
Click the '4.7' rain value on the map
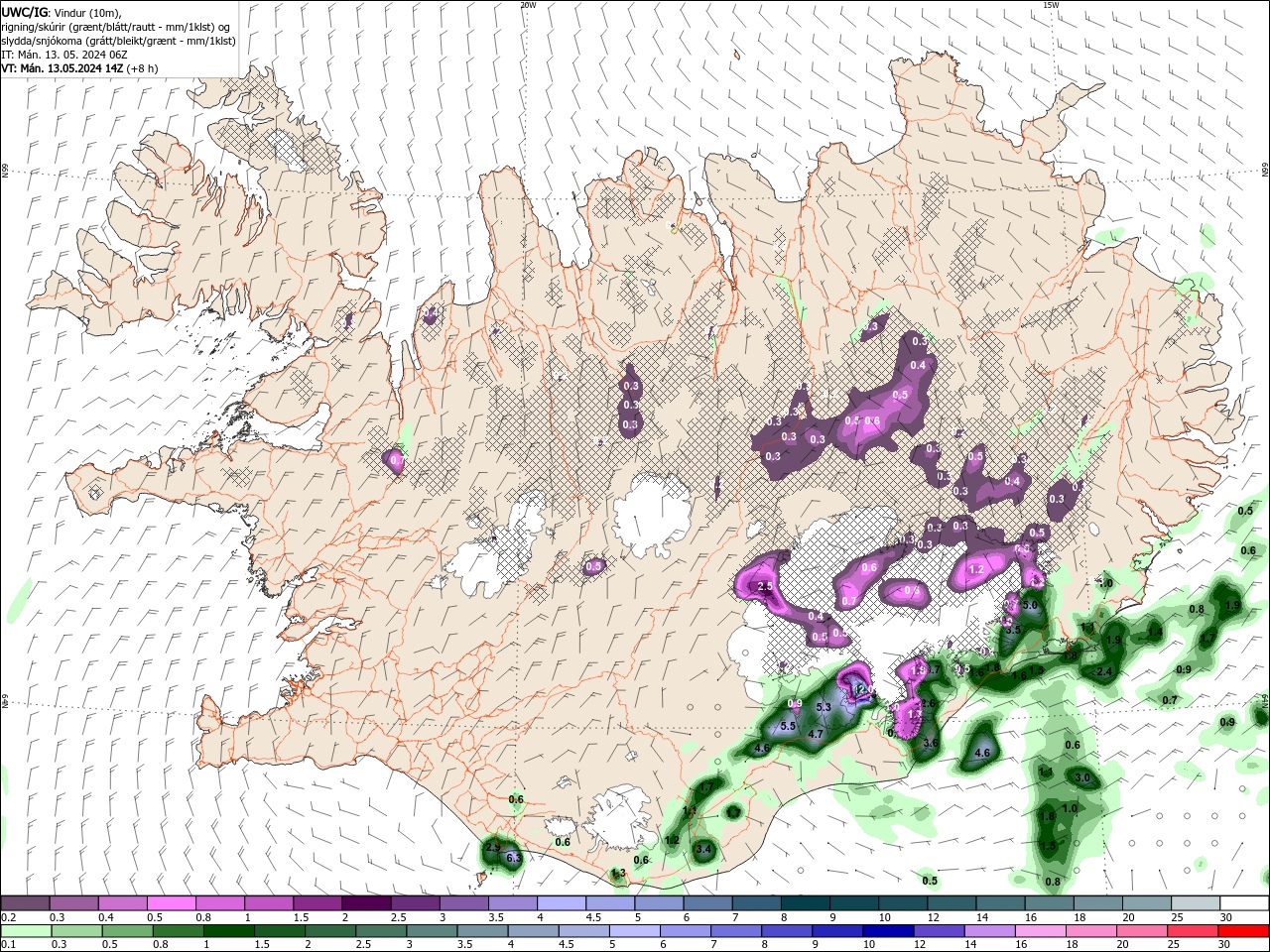point(816,734)
